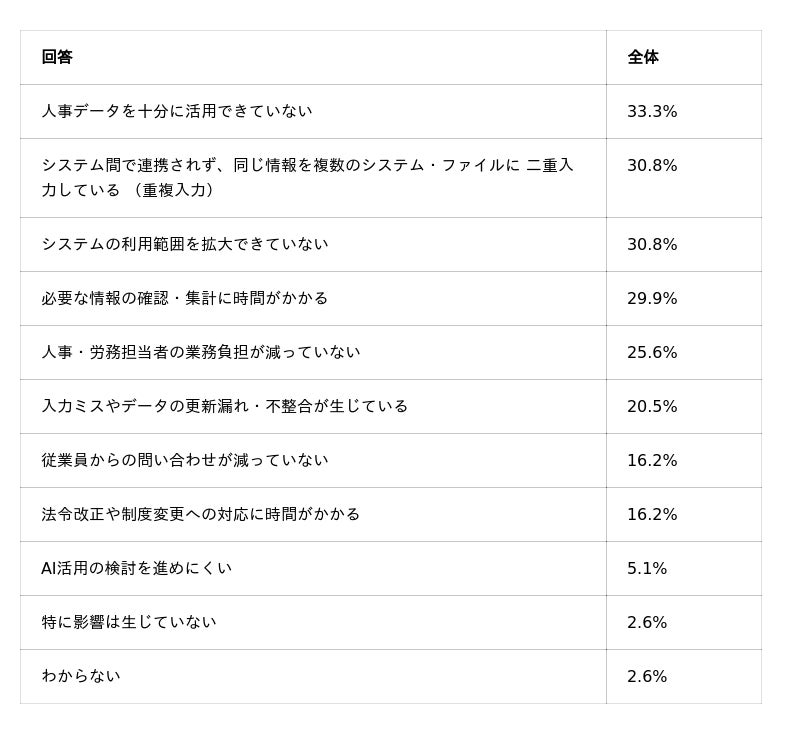
Task: Click the 33.3% value cell
Action: [x=652, y=111]
